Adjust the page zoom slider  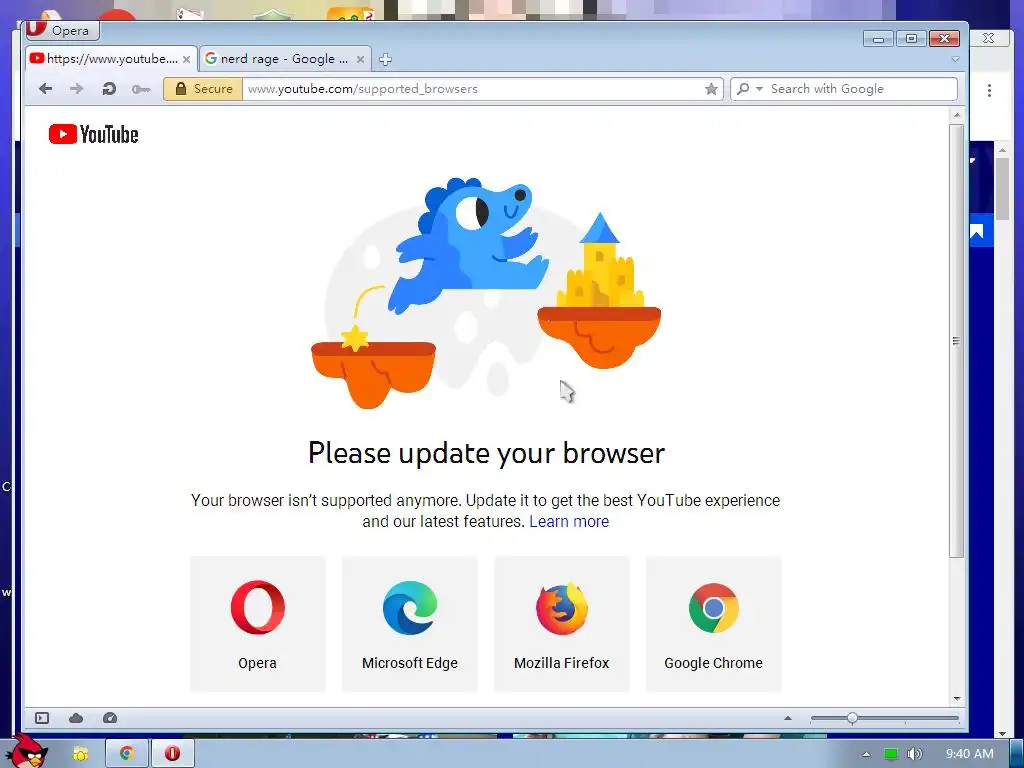click(x=884, y=718)
